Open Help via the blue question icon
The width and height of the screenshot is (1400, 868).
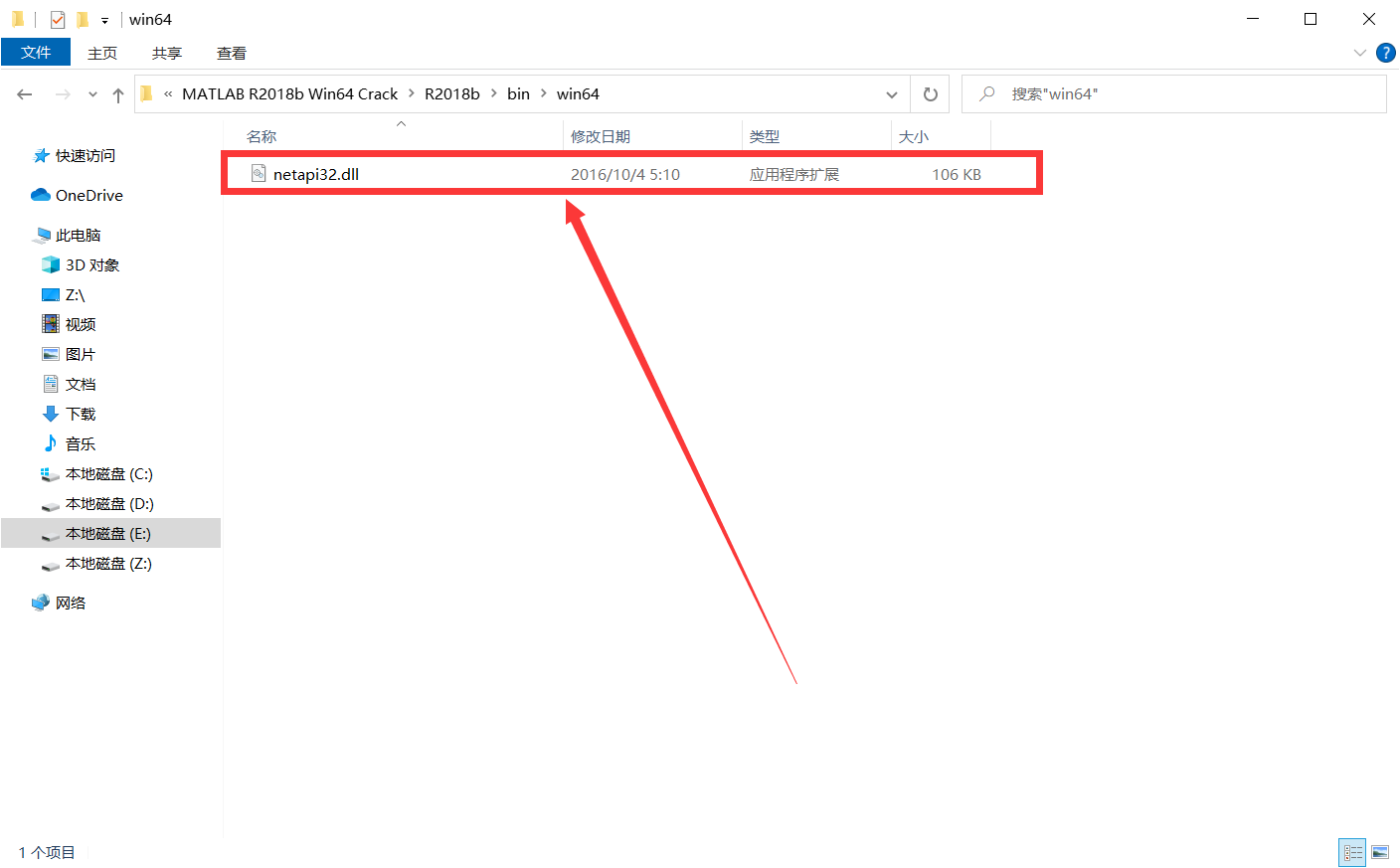[1386, 53]
